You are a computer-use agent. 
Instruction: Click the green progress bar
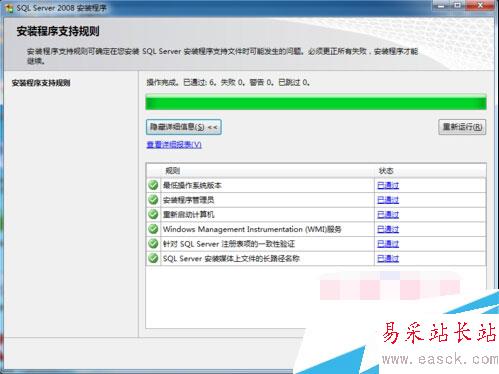click(x=316, y=102)
